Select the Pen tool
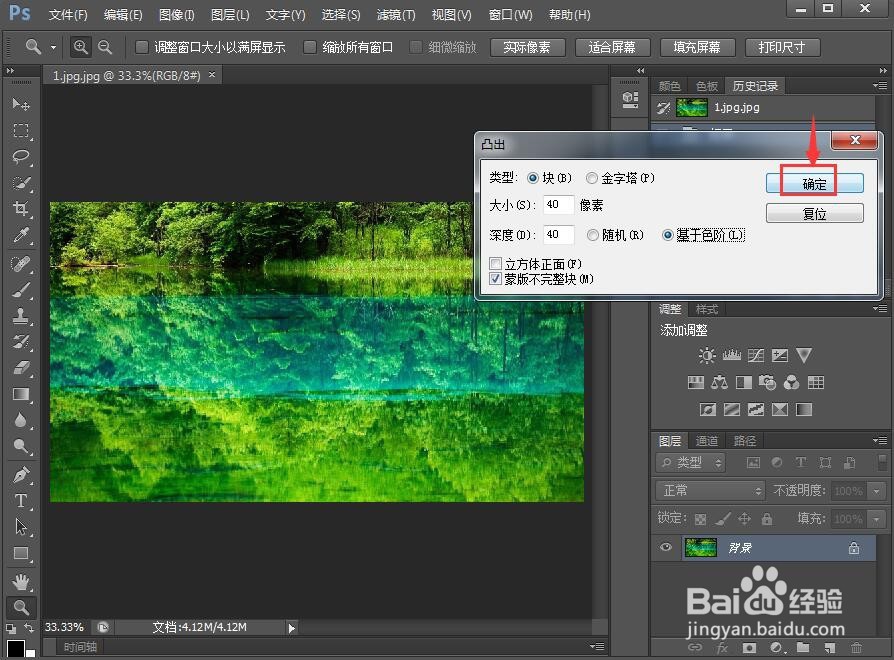 [x=21, y=474]
